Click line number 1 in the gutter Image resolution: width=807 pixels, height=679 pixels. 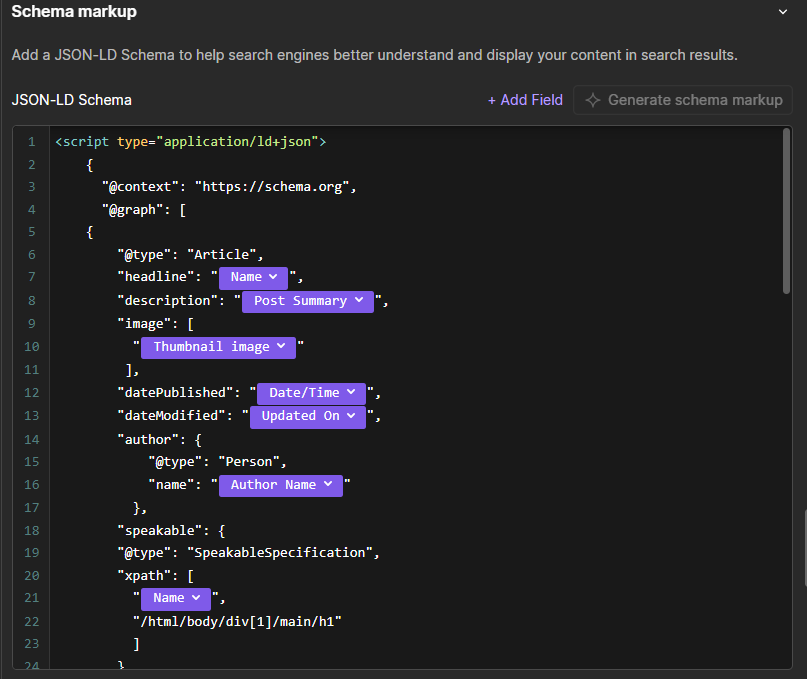pyautogui.click(x=31, y=141)
